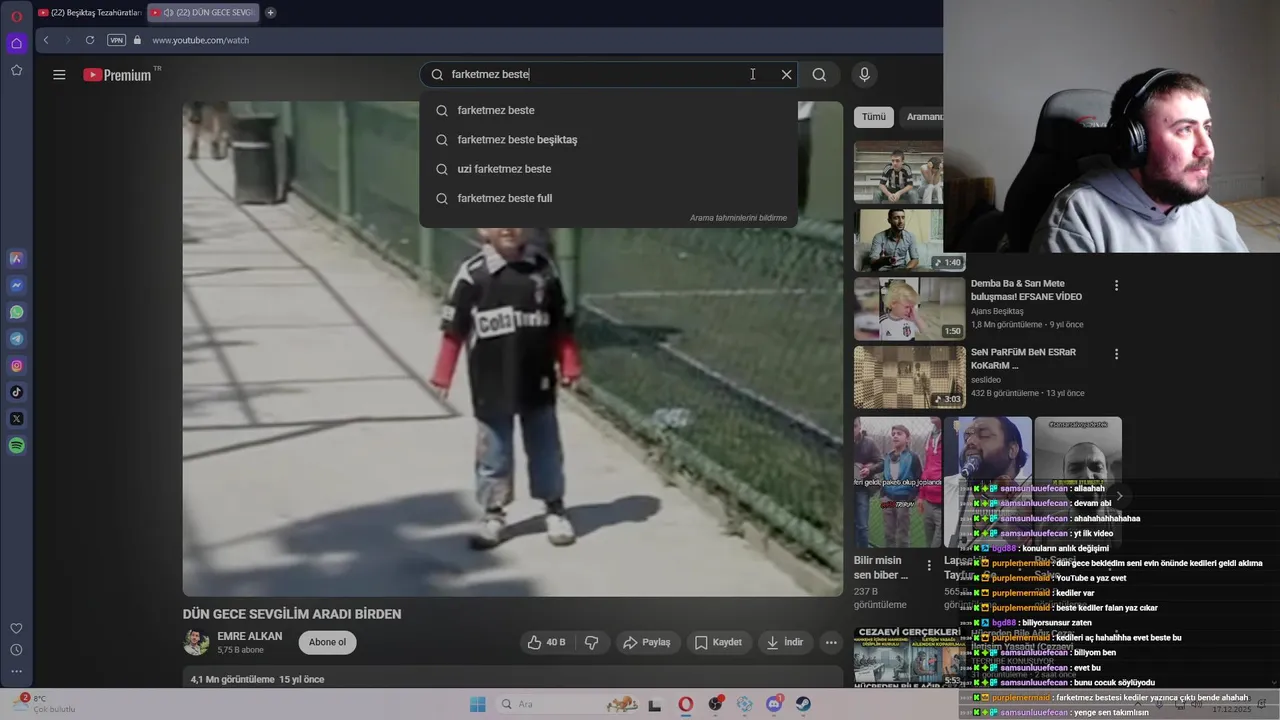Open Opera from the Windows taskbar
1280x720 pixels.
coord(685,704)
